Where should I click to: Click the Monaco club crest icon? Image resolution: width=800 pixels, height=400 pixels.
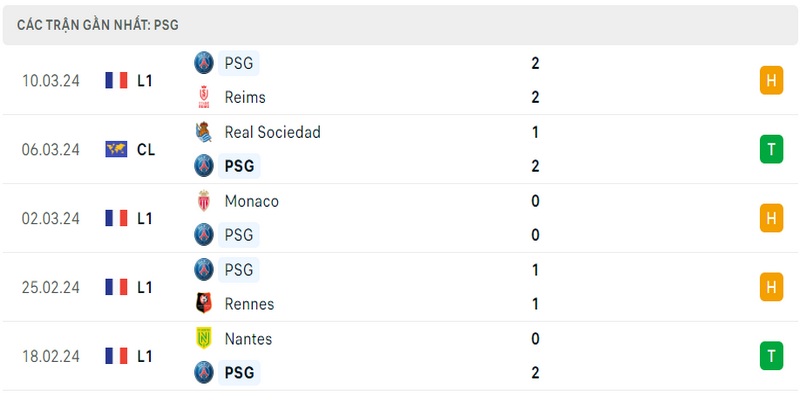(x=204, y=201)
